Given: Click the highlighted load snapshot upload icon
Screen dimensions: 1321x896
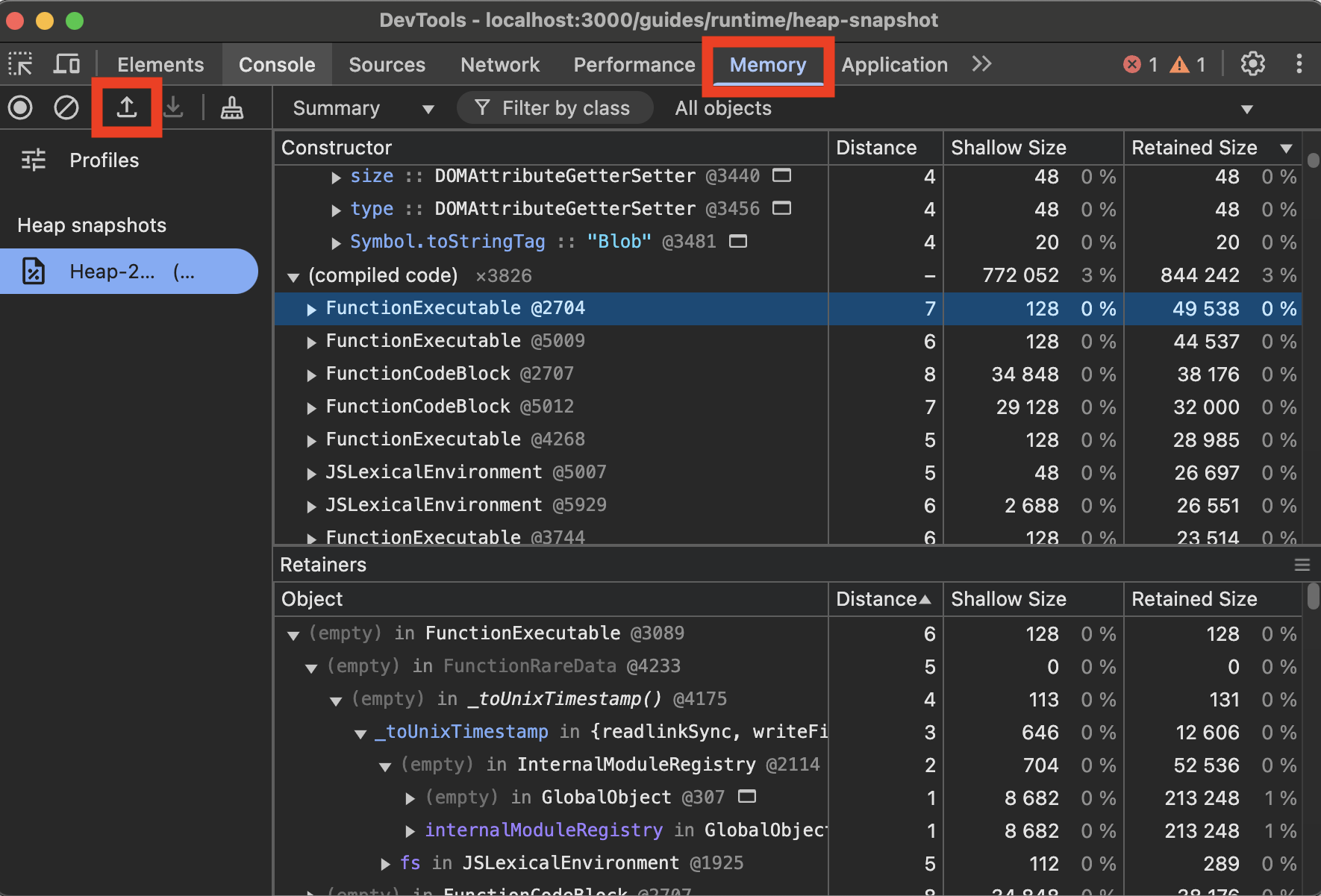Looking at the screenshot, I should tap(126, 107).
